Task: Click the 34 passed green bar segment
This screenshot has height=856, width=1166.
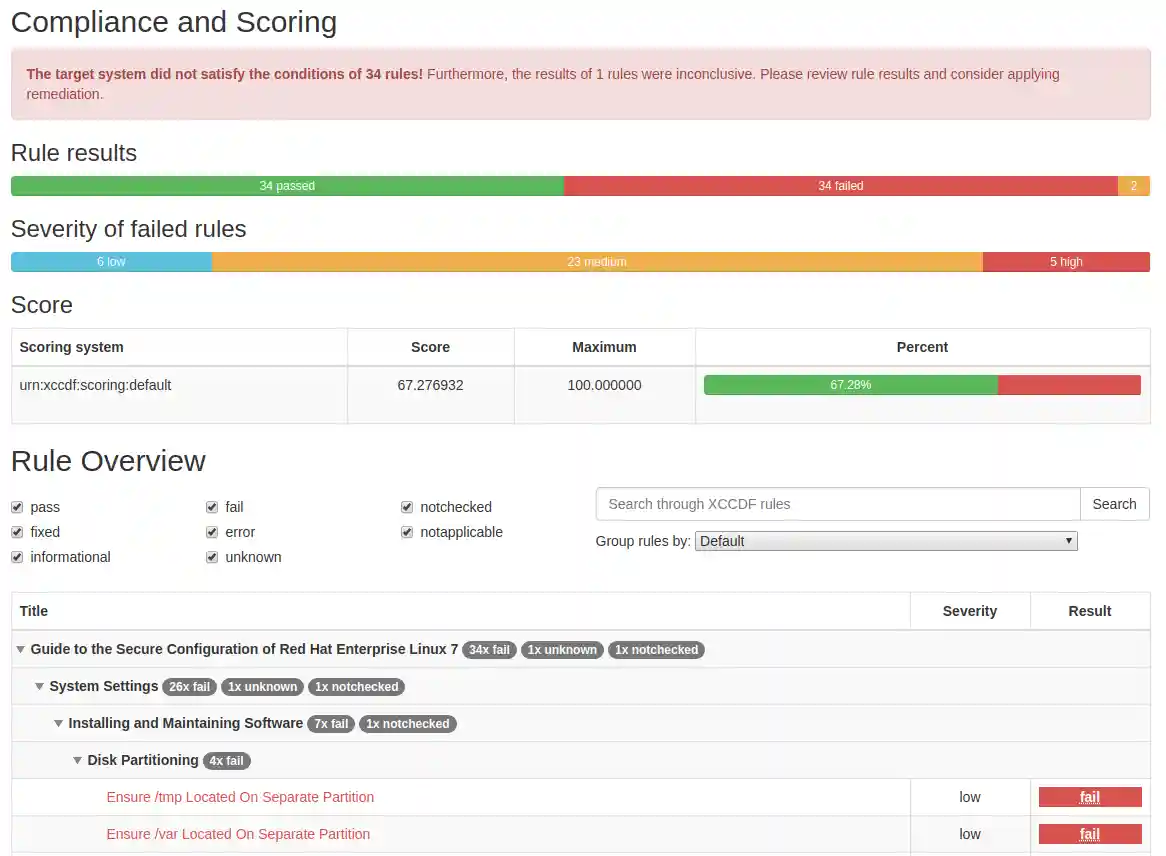Action: 287,185
